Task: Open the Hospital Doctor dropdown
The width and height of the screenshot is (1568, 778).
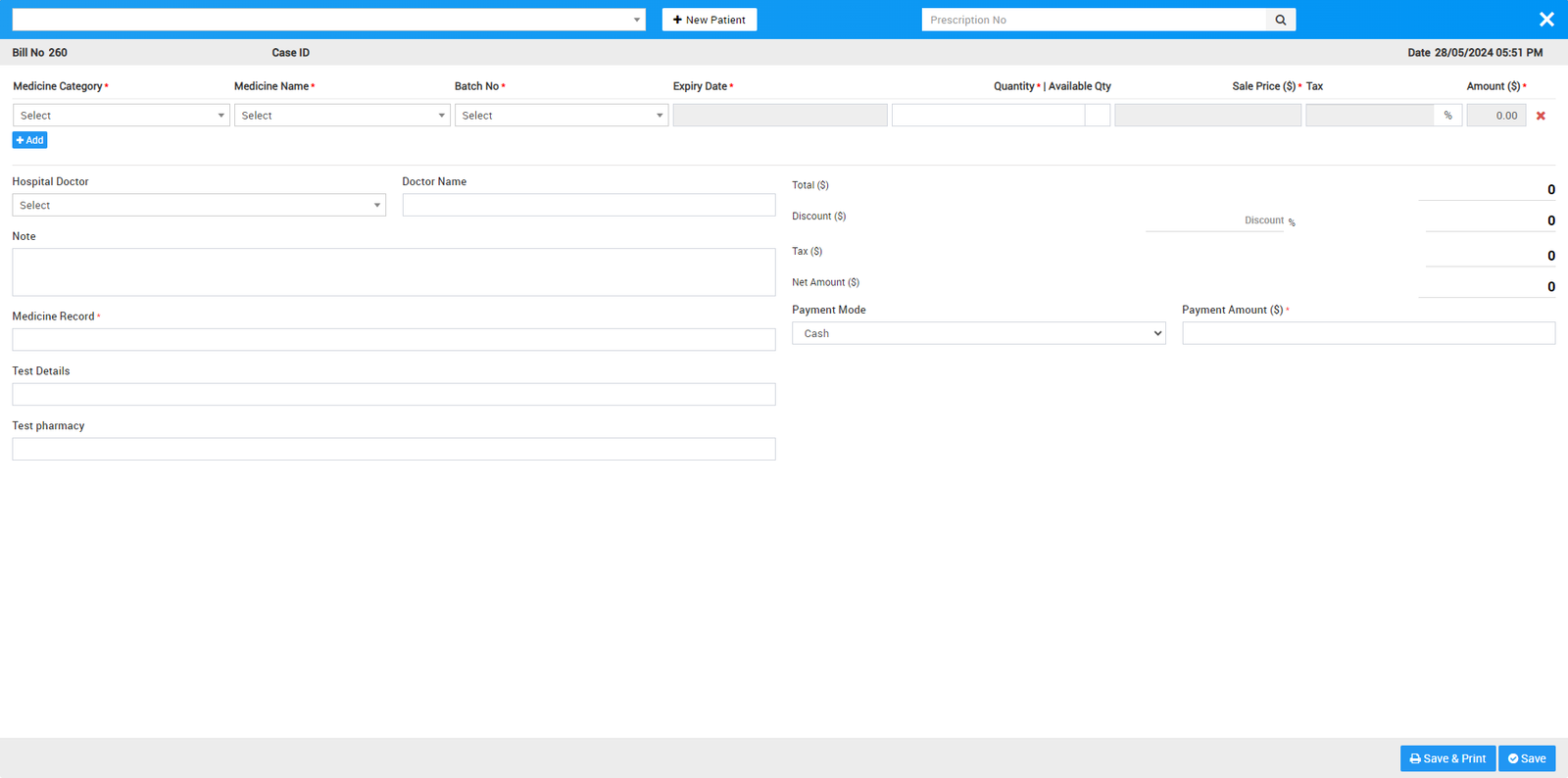Action: click(199, 205)
